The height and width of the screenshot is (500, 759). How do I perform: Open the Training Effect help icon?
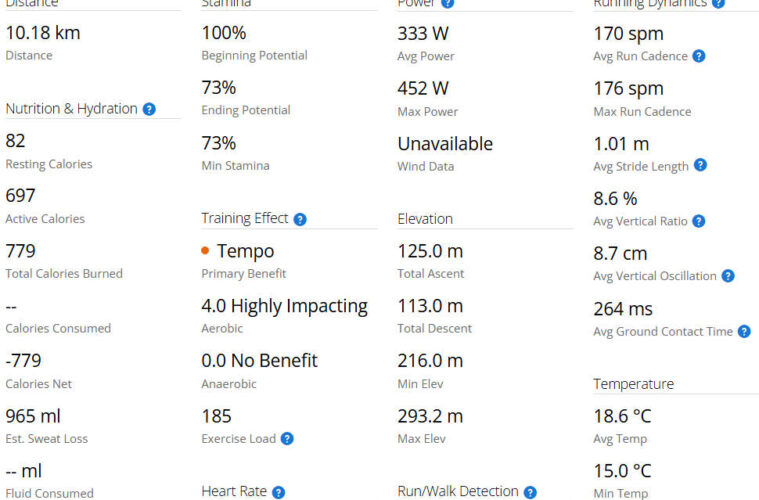[300, 219]
